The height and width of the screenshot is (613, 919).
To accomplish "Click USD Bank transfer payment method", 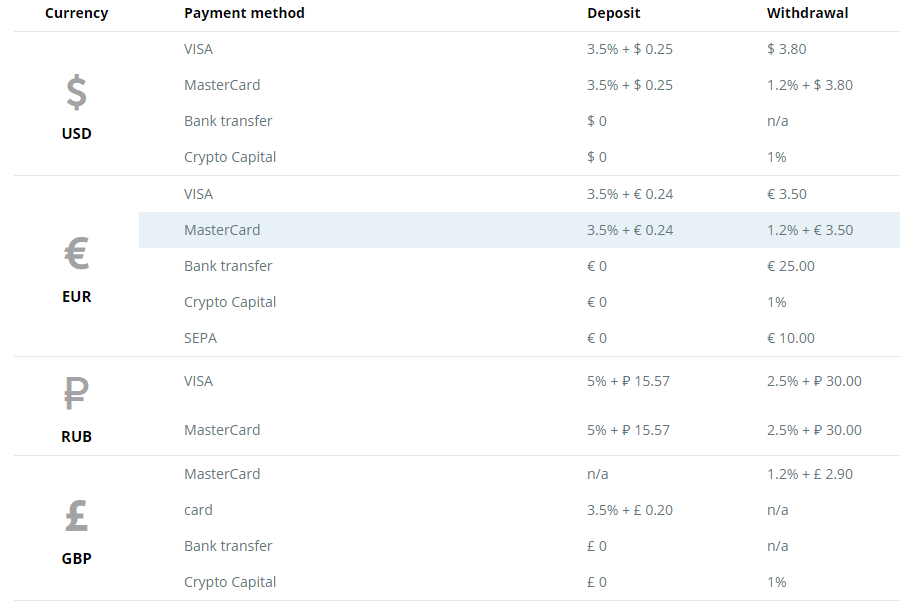I will coord(228,121).
